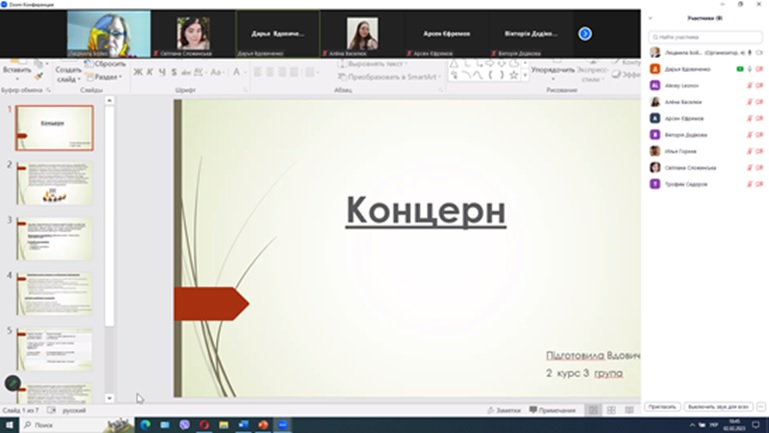This screenshot has height=433, width=769.
Task: Open more options in participants panel
Action: click(761, 407)
